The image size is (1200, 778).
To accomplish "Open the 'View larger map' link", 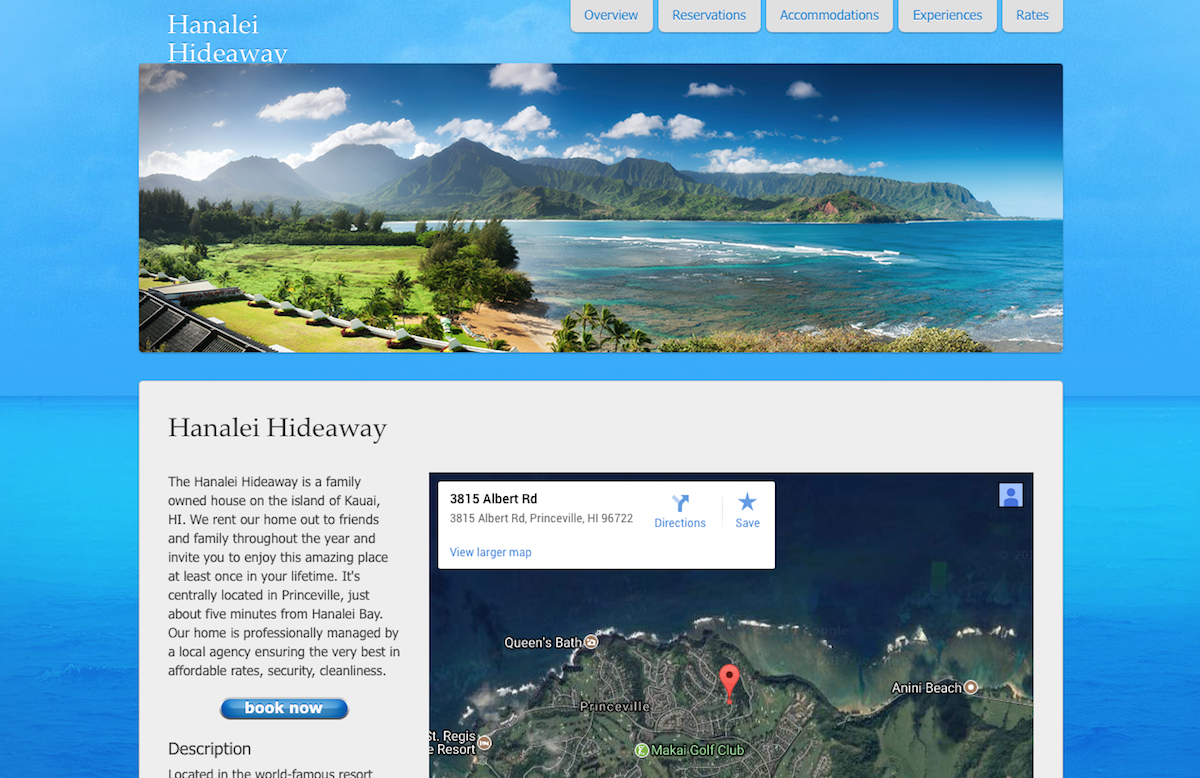I will (x=491, y=552).
